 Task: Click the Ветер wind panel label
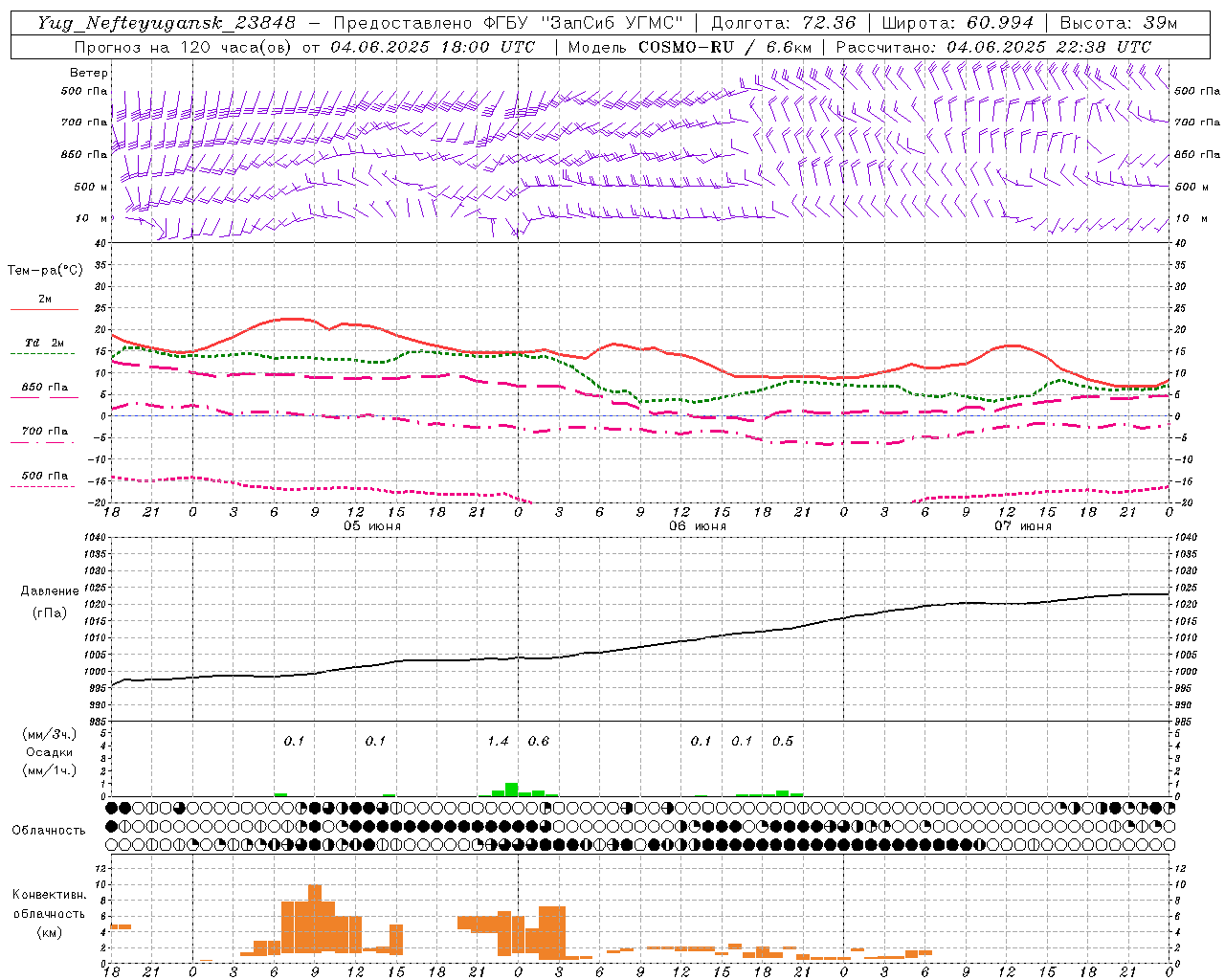[x=89, y=73]
